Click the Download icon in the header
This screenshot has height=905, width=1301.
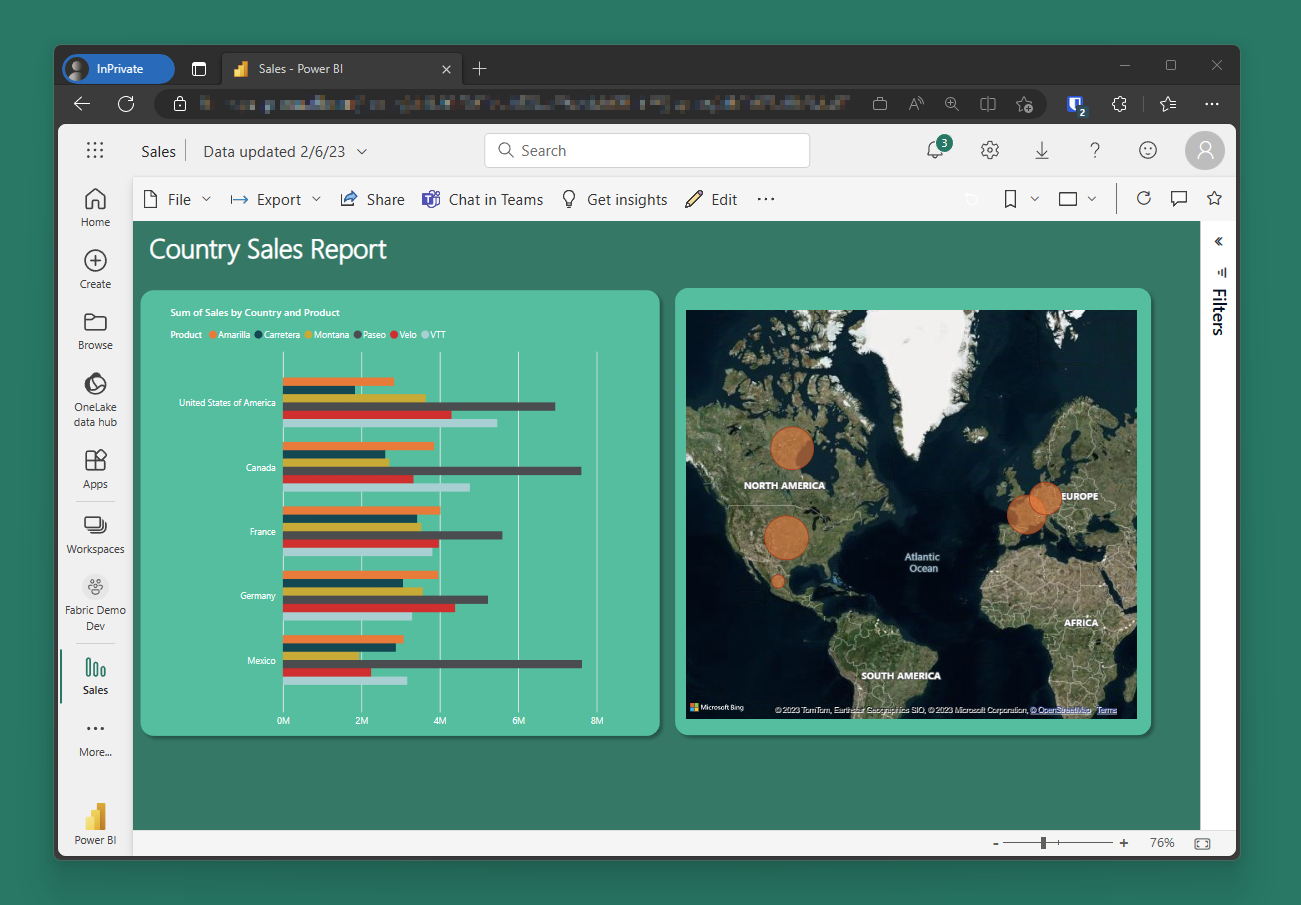point(1042,150)
